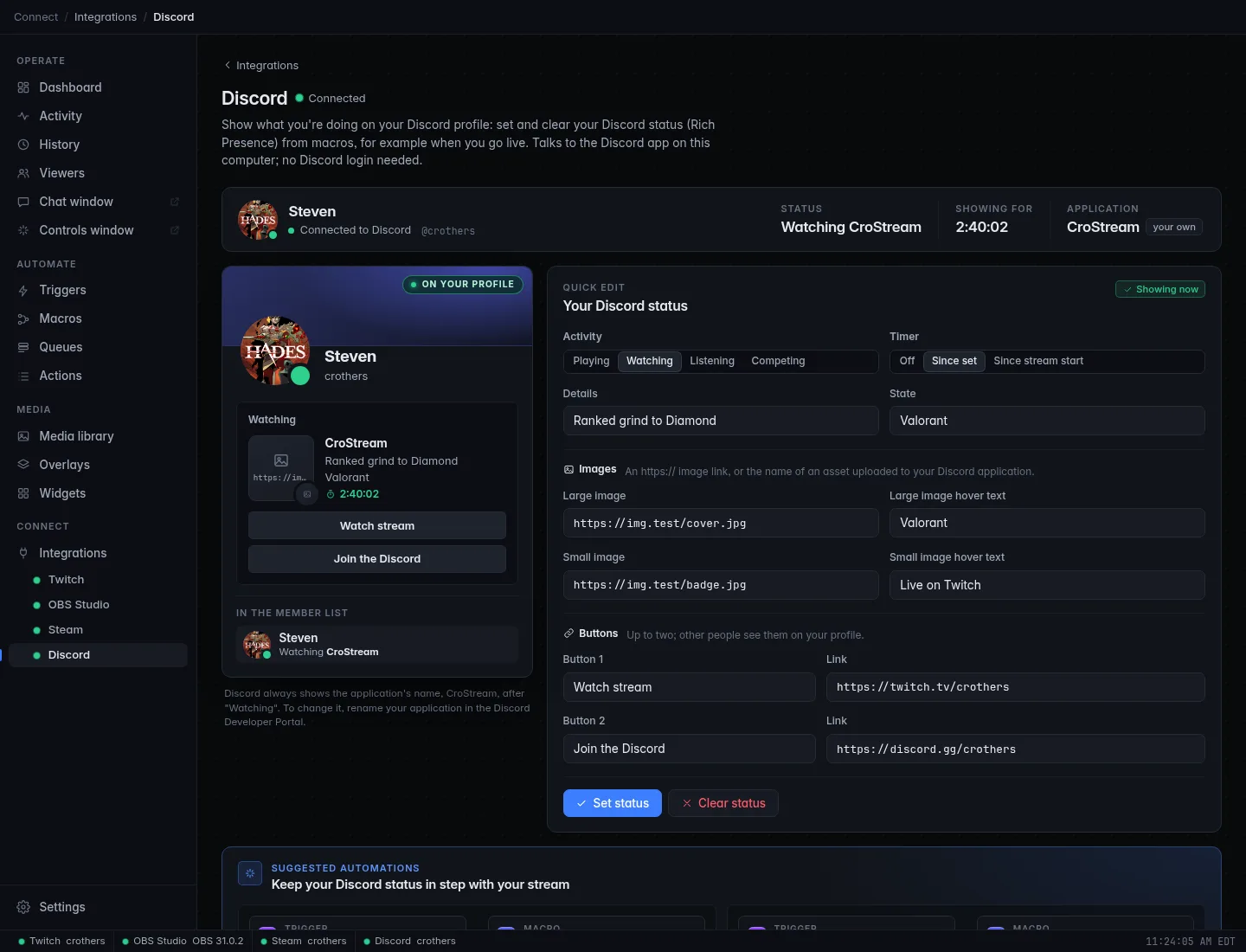Click the Actions list icon
Image resolution: width=1246 pixels, height=952 pixels.
(23, 376)
